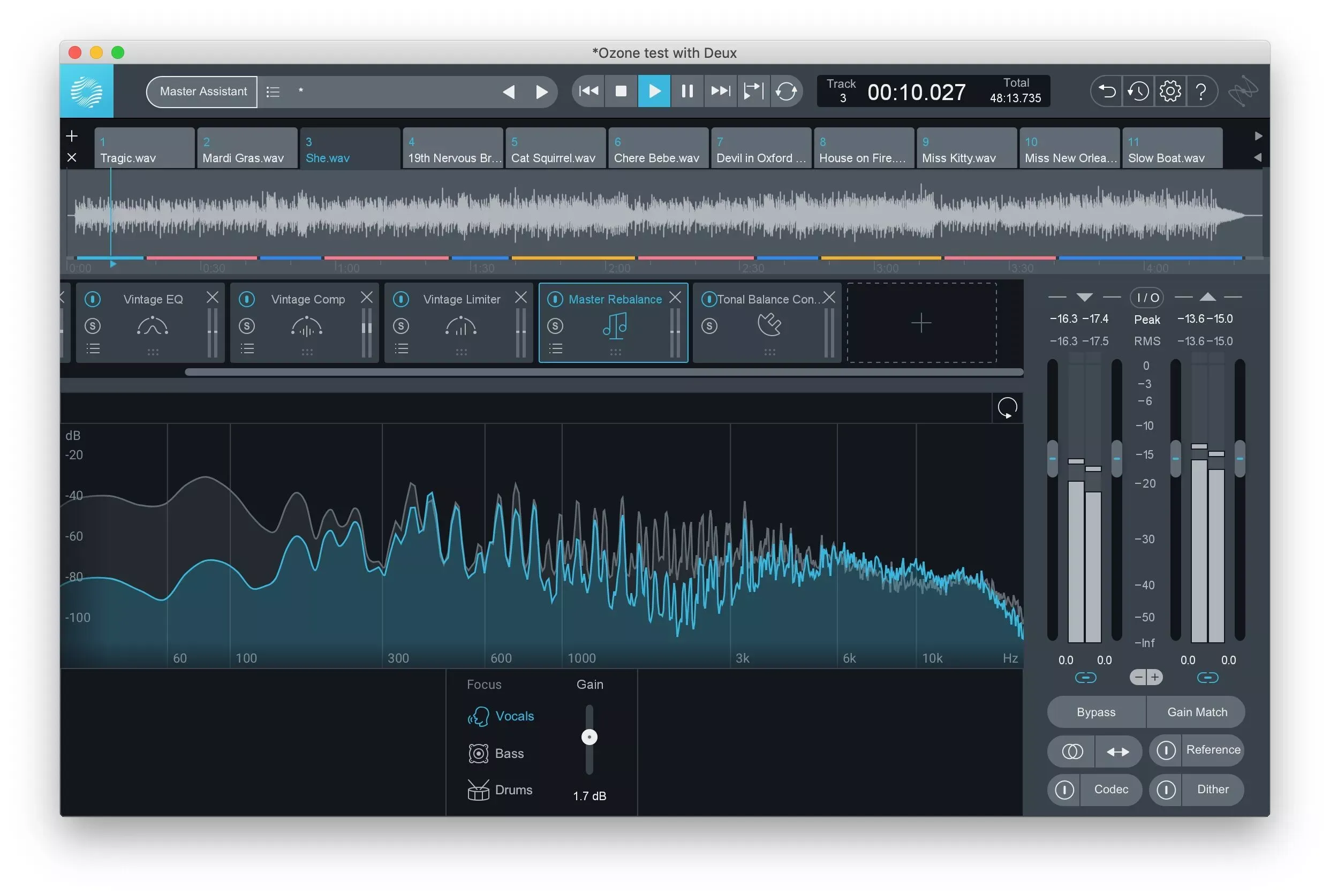Select the Mardi Gras.wav track tab

[x=247, y=148]
